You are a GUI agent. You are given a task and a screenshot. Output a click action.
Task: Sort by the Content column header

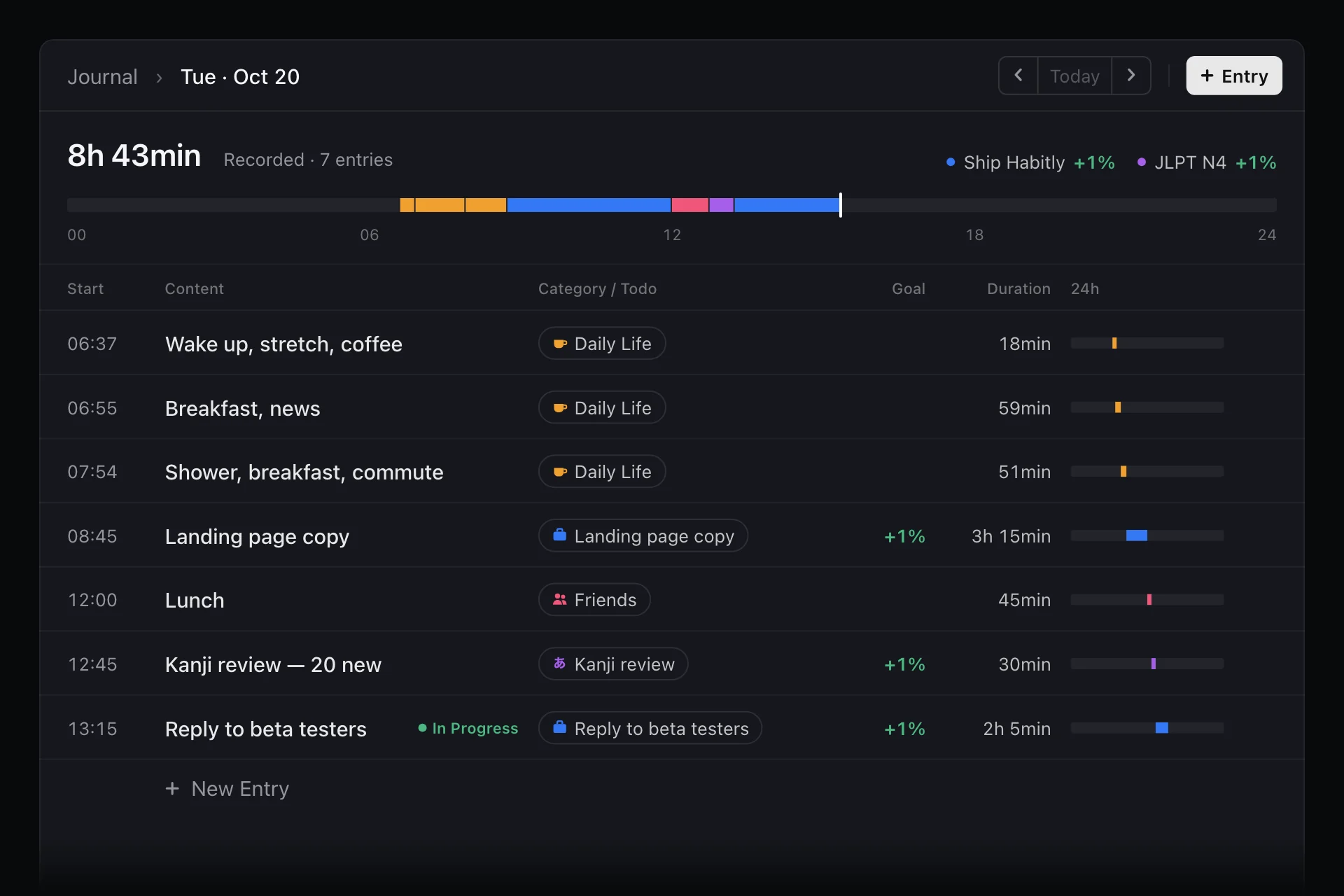click(195, 288)
